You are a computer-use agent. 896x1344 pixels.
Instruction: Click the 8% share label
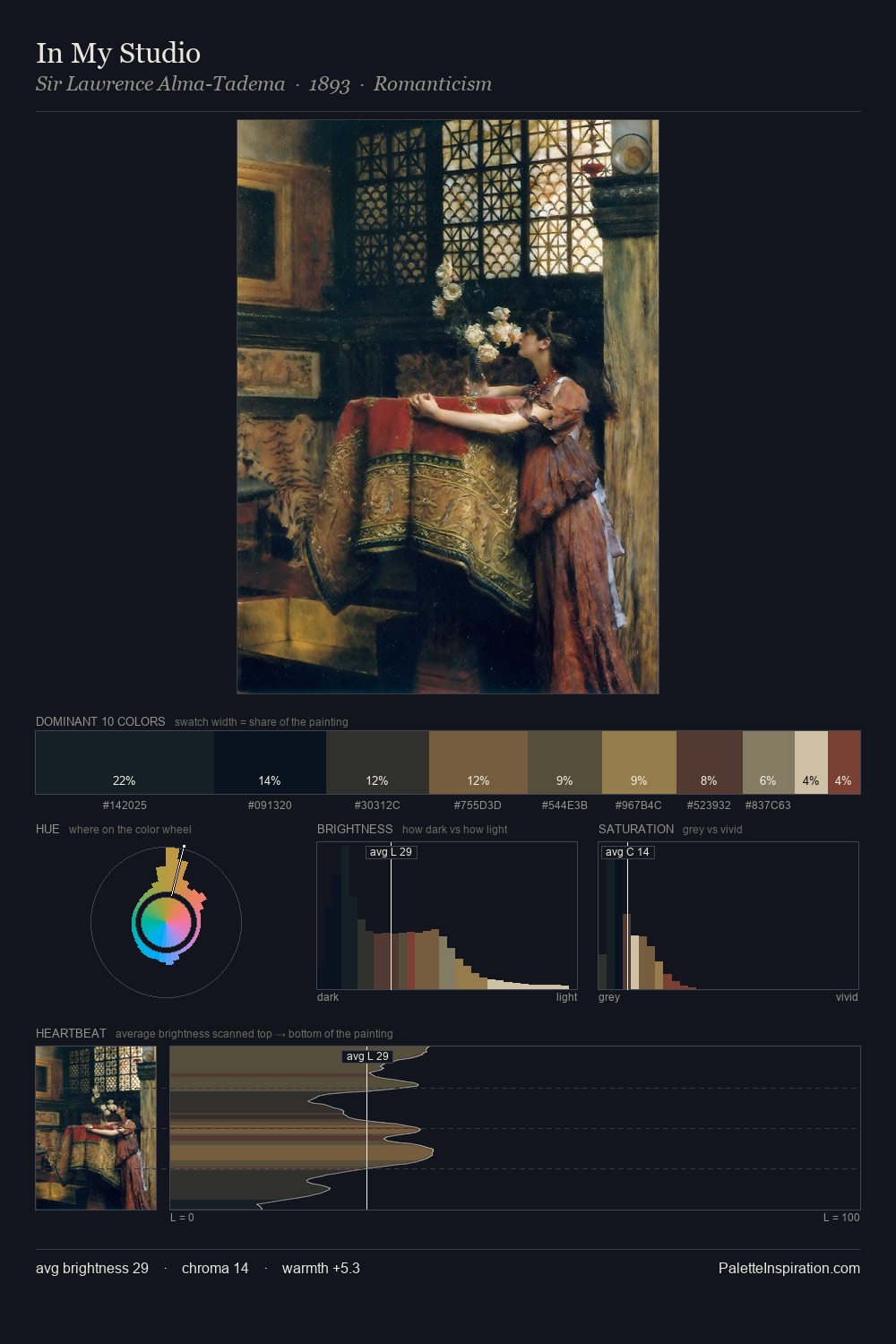pyautogui.click(x=709, y=780)
